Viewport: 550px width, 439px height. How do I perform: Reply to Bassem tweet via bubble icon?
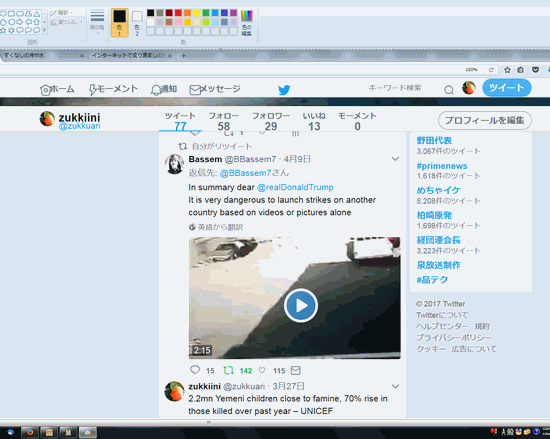point(195,370)
